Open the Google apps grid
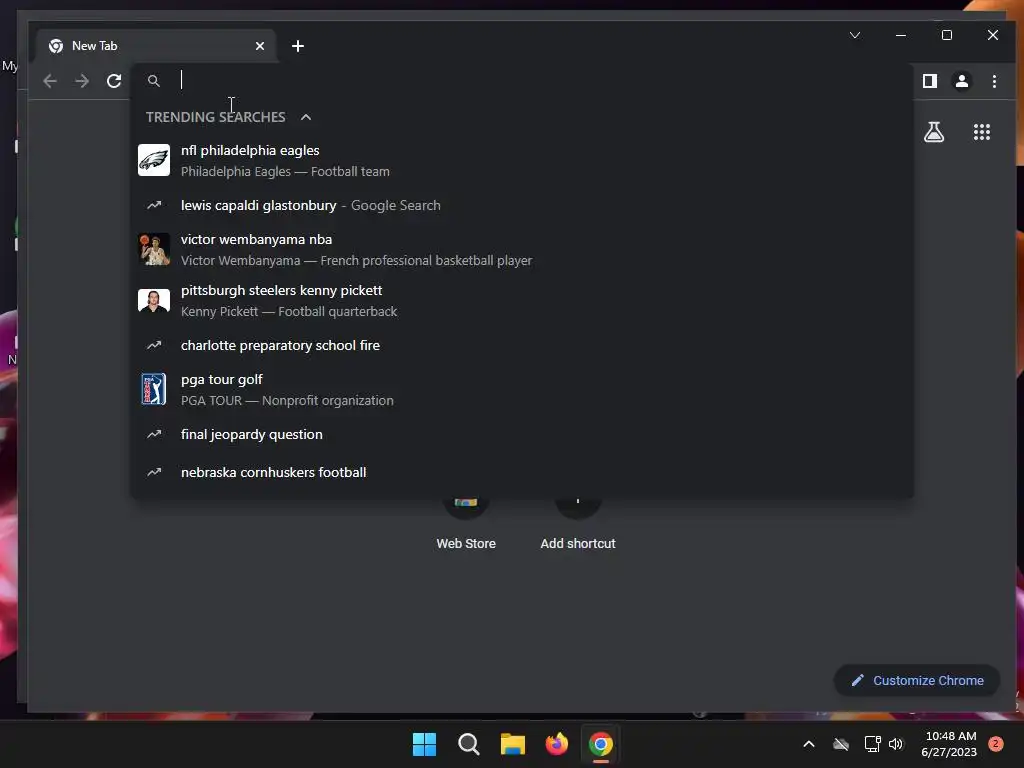 [982, 133]
